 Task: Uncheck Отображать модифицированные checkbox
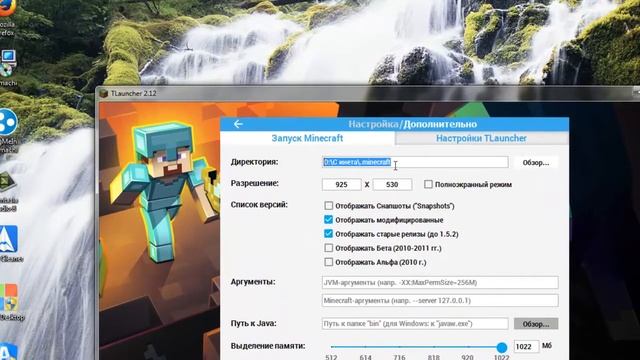[329, 220]
